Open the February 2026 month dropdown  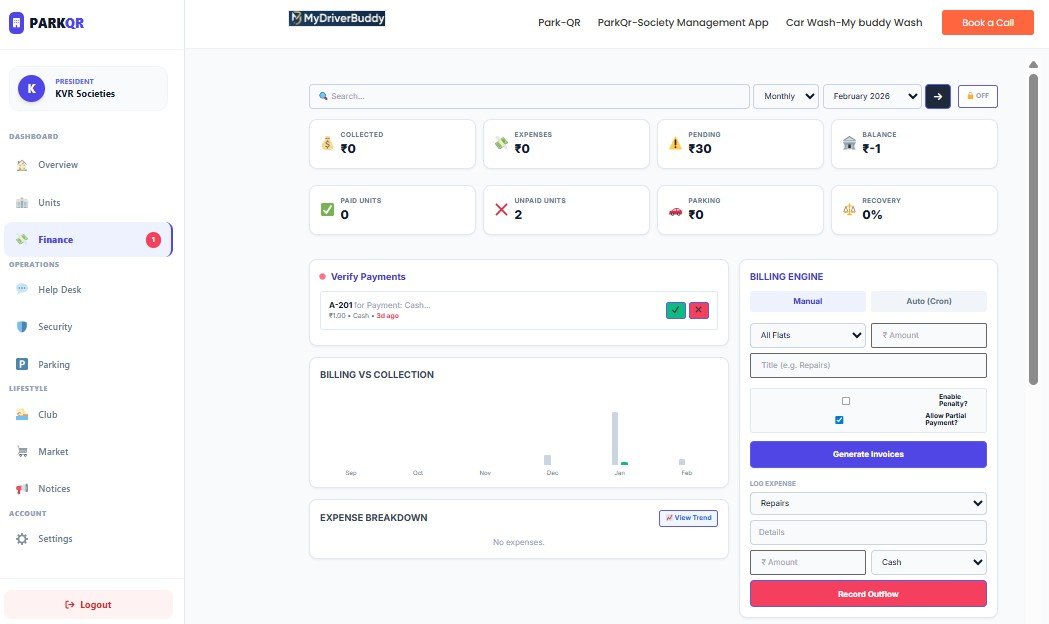[x=871, y=96]
